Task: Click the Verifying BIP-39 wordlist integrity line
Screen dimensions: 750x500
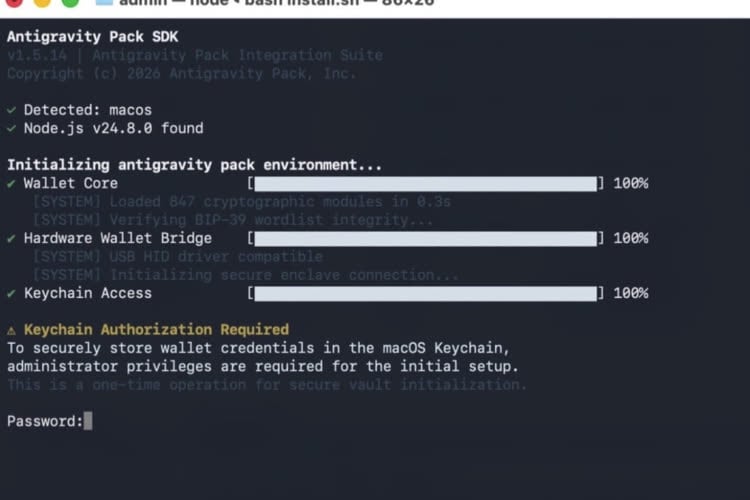Action: pyautogui.click(x=233, y=220)
